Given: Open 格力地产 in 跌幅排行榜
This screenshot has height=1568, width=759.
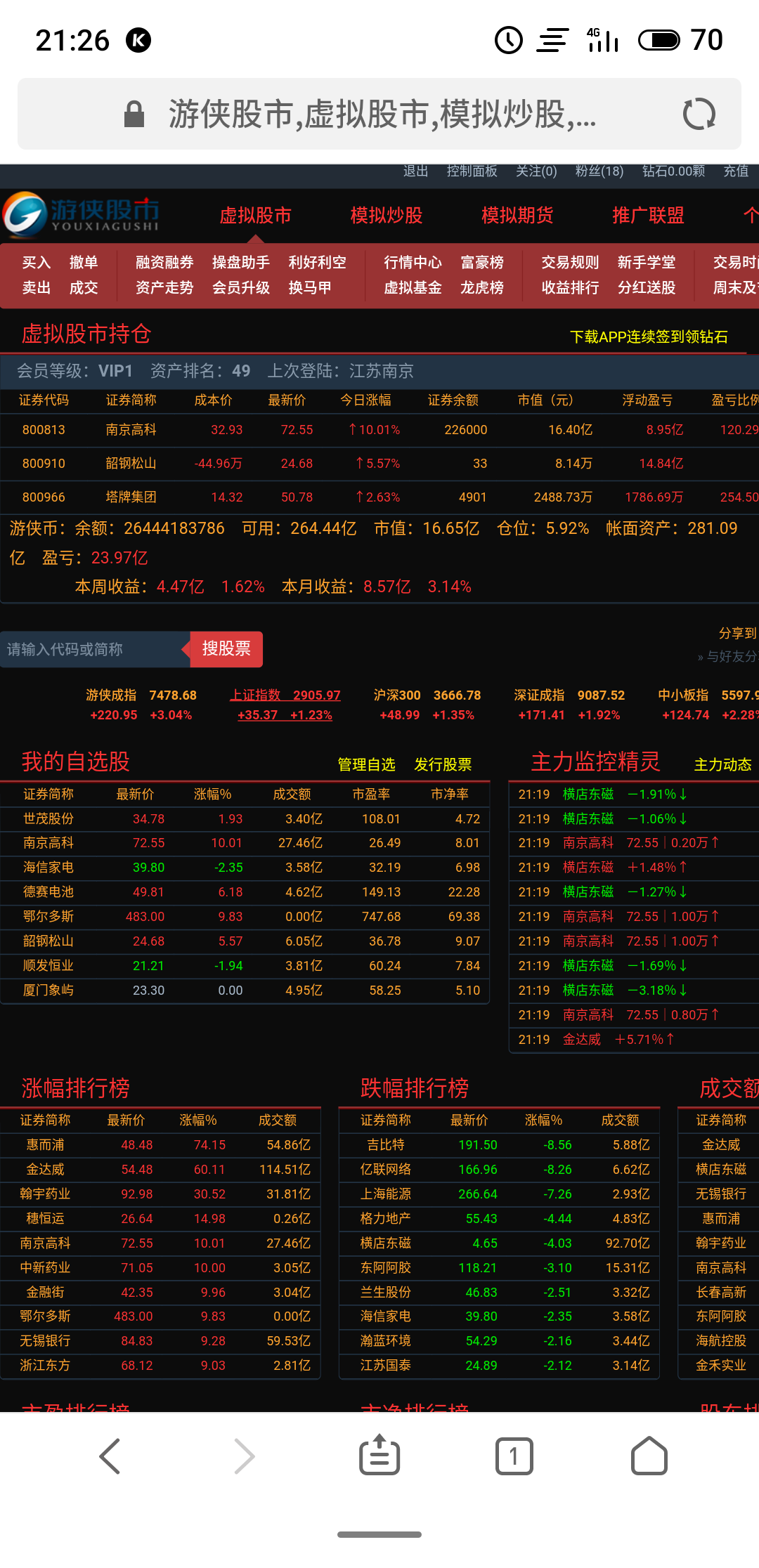Looking at the screenshot, I should coord(386,1219).
